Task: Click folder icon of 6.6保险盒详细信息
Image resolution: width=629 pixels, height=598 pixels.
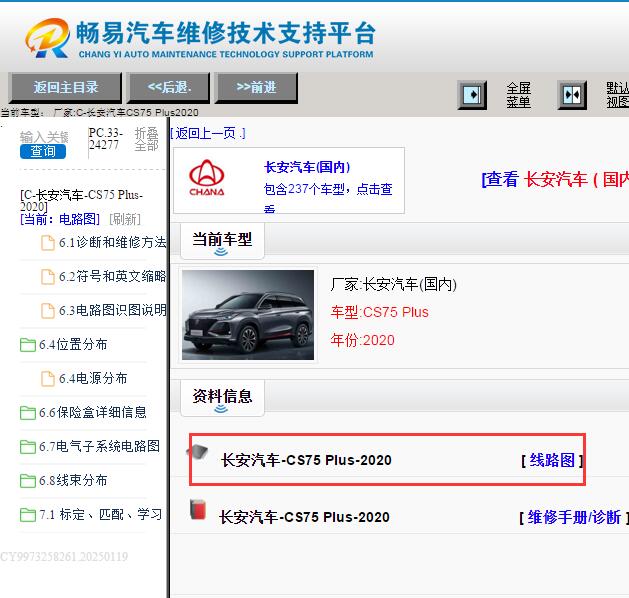Action: (x=28, y=413)
